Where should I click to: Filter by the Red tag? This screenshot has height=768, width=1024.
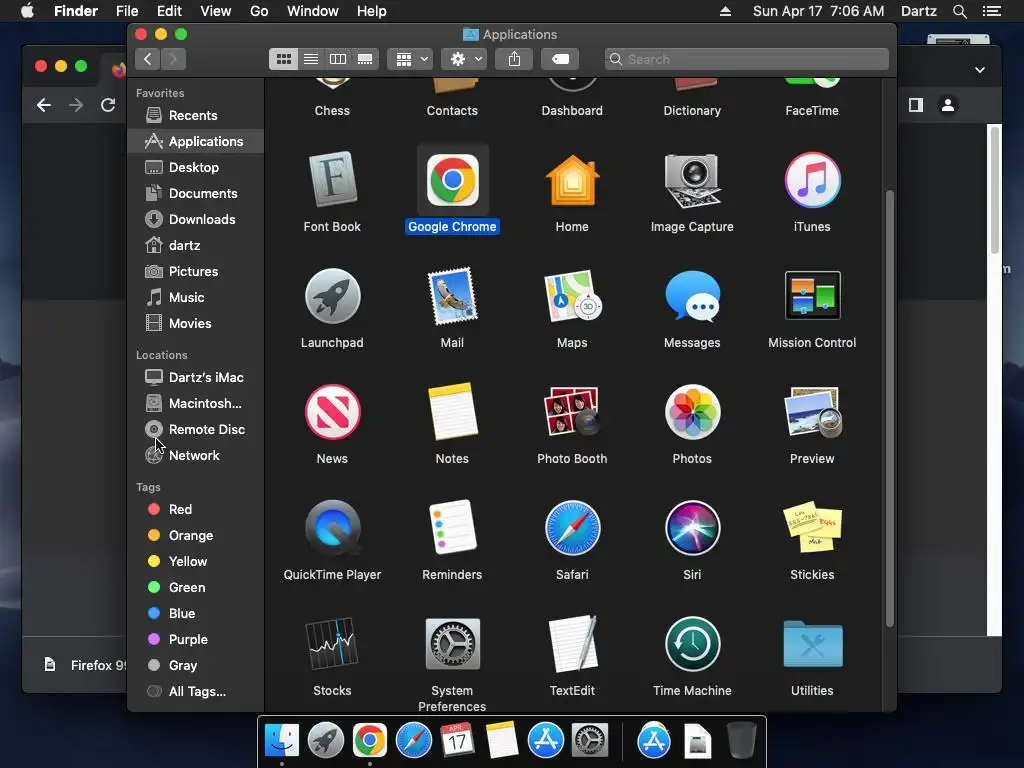[x=195, y=509]
